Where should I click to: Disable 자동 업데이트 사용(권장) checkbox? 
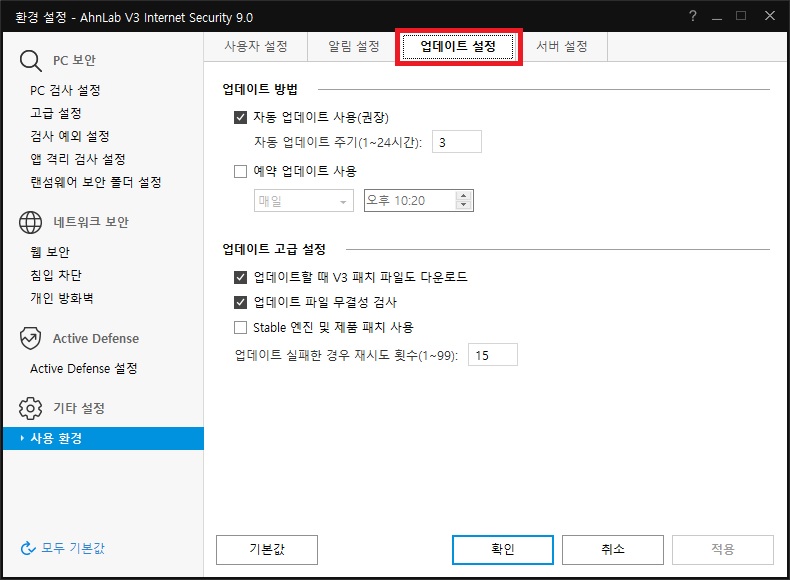240,117
